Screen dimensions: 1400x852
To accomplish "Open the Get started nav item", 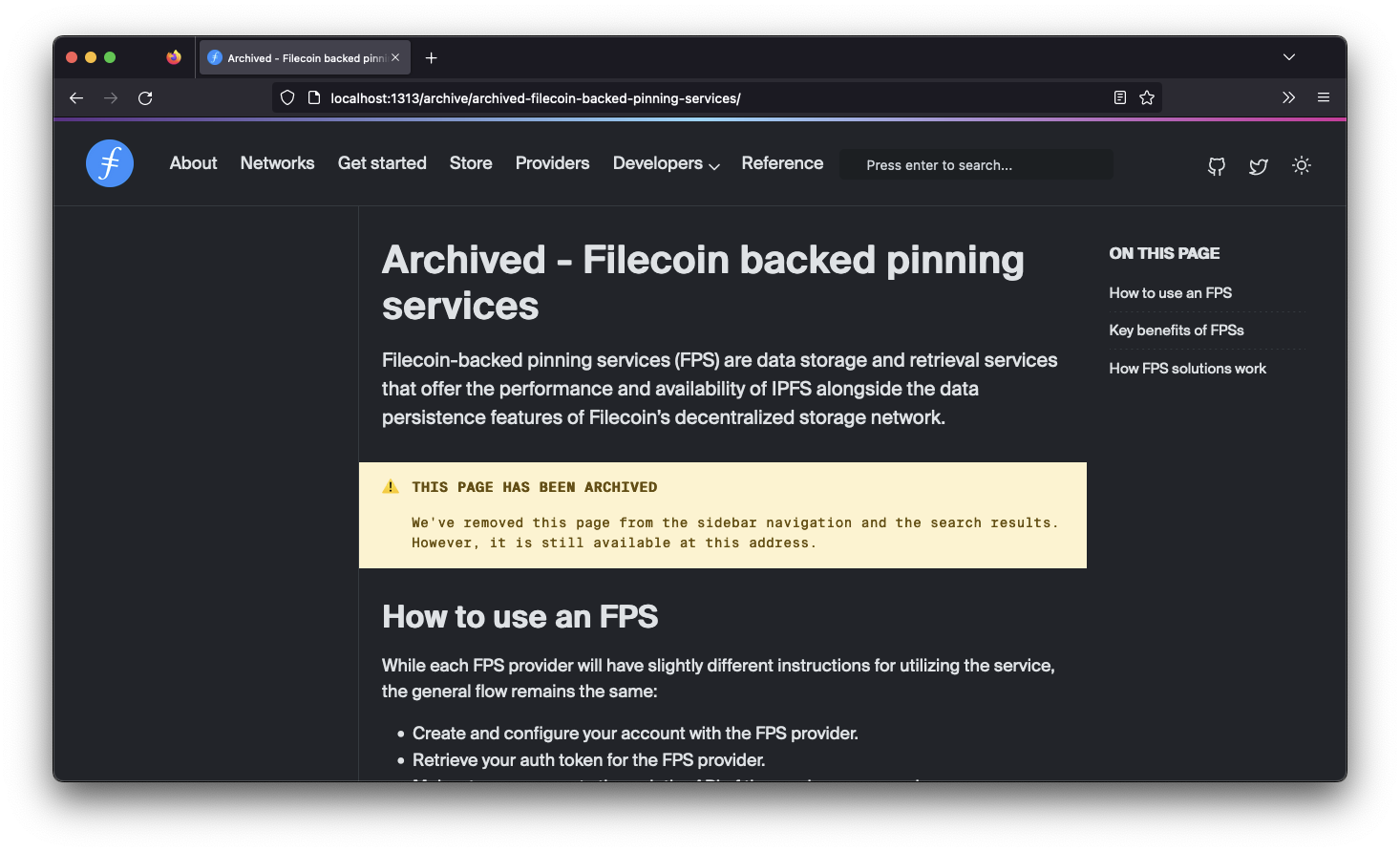I will coord(382,163).
